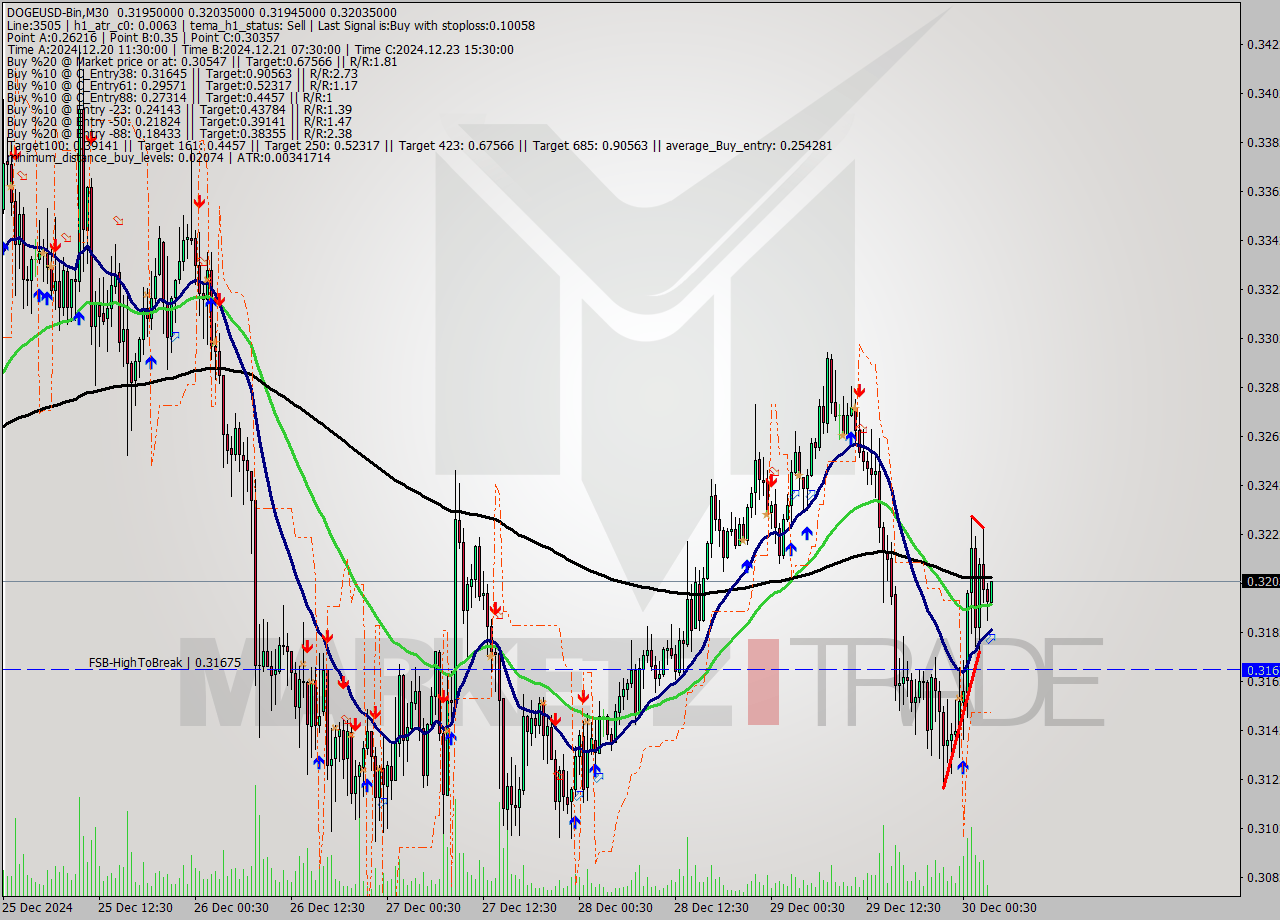Click the '28 Dec 00:30' time axis label

click(x=615, y=908)
